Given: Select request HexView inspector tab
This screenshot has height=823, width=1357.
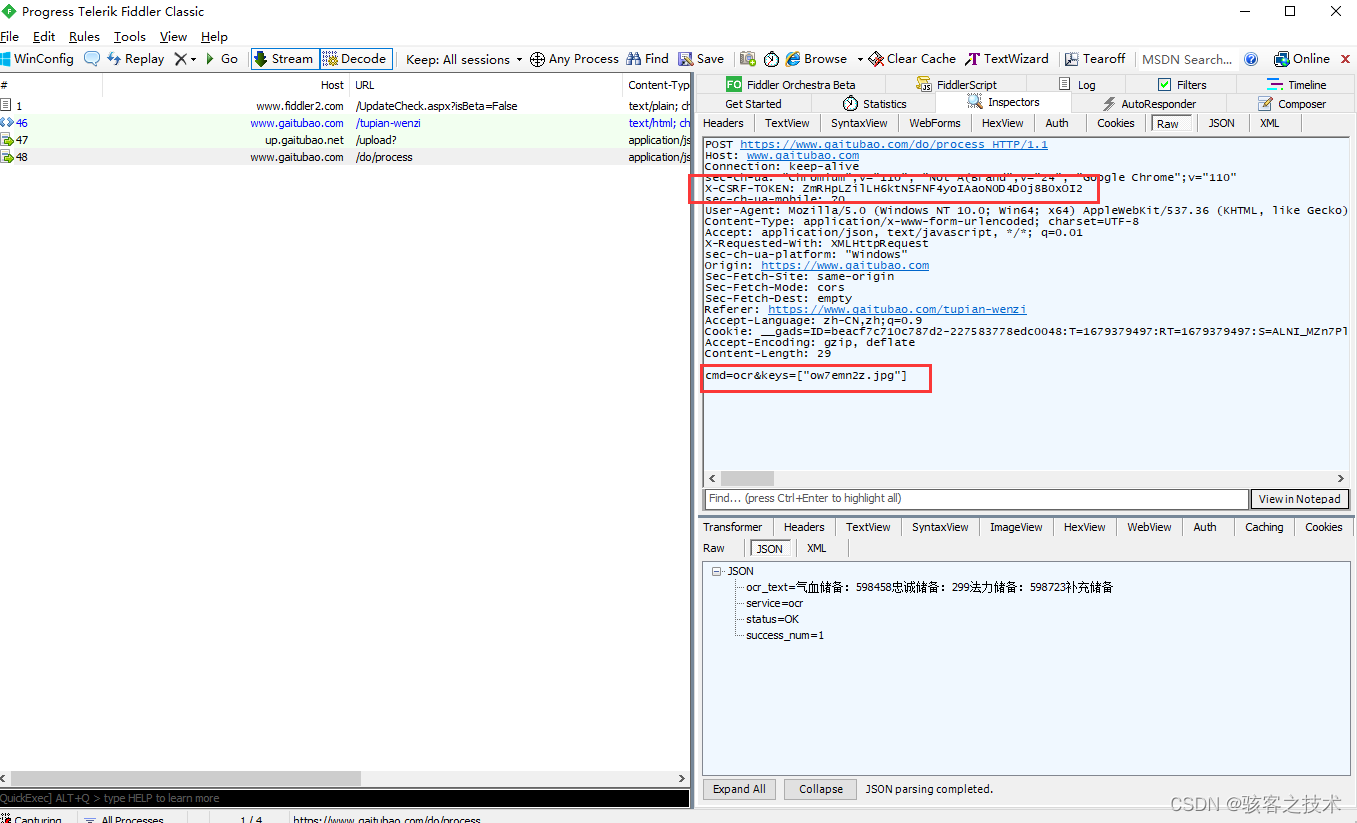Looking at the screenshot, I should click(1002, 123).
